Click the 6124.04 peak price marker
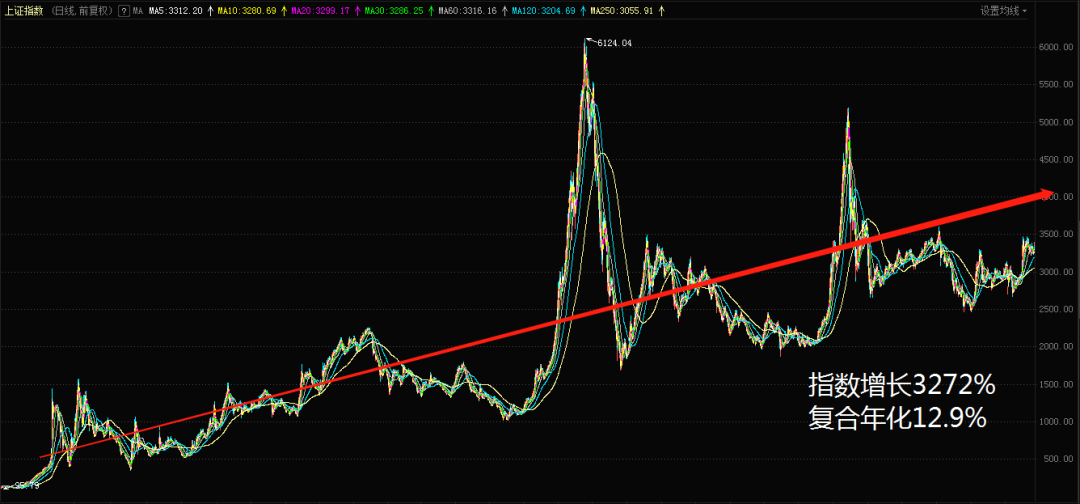Image resolution: width=1080 pixels, height=504 pixels. coord(614,43)
